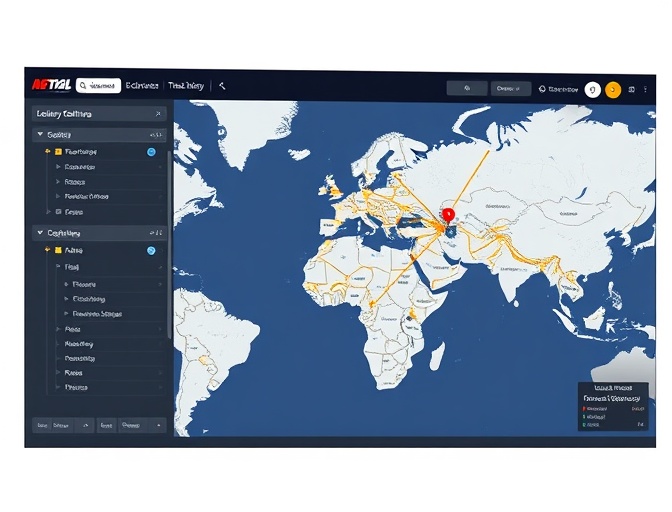Open the orange circular profile button
This screenshot has width=672, height=512.
[613, 90]
